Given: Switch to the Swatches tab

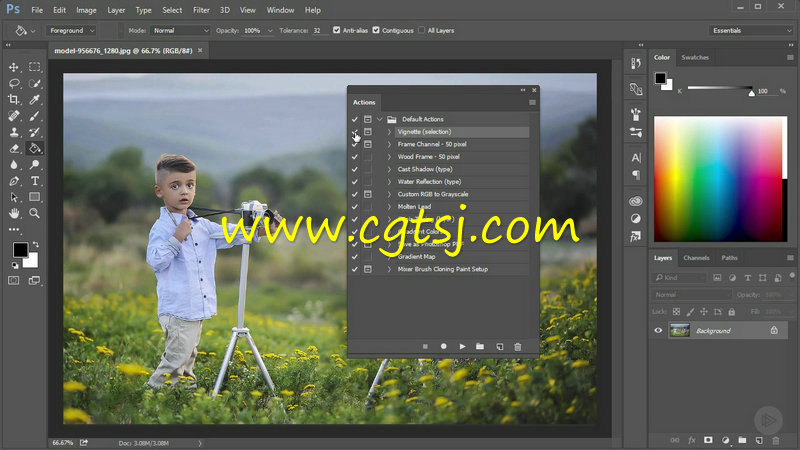Looking at the screenshot, I should pyautogui.click(x=695, y=57).
